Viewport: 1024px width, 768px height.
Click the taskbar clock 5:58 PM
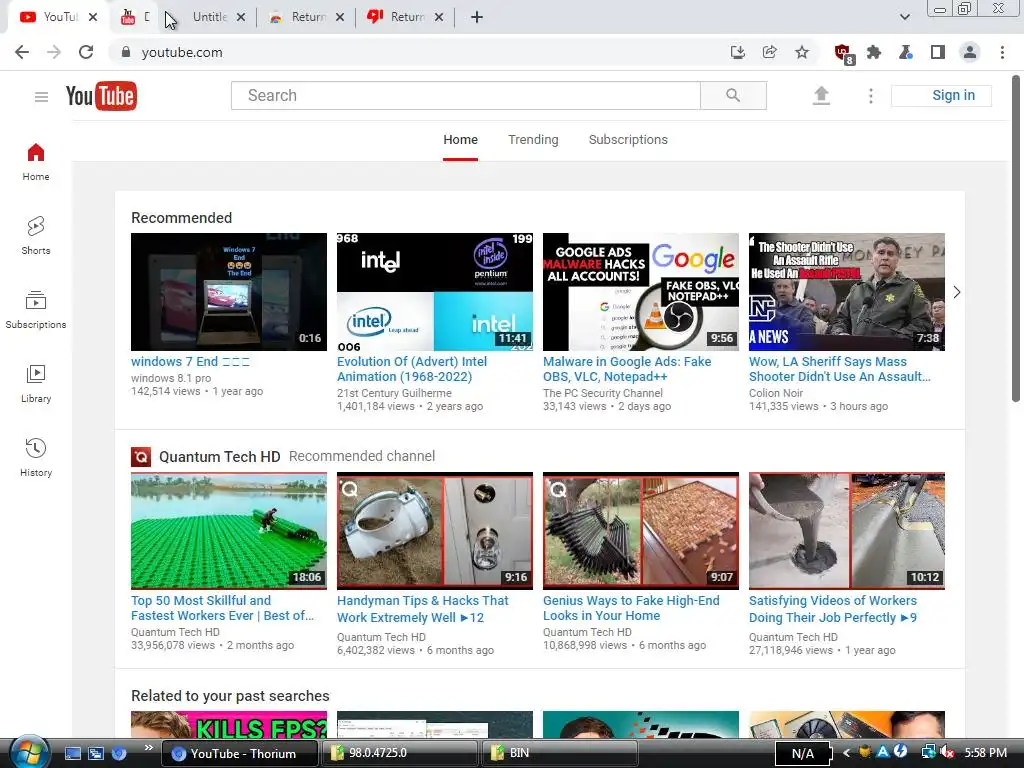coord(985,753)
